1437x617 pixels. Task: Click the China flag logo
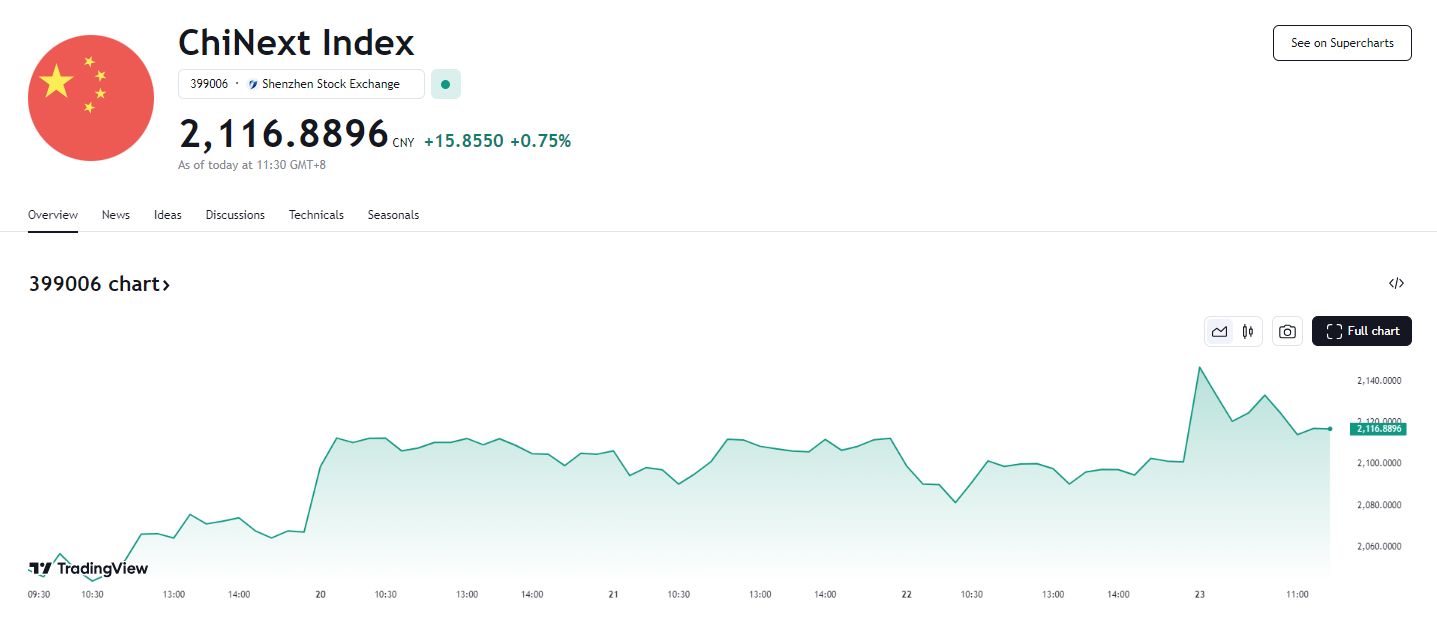tap(91, 98)
